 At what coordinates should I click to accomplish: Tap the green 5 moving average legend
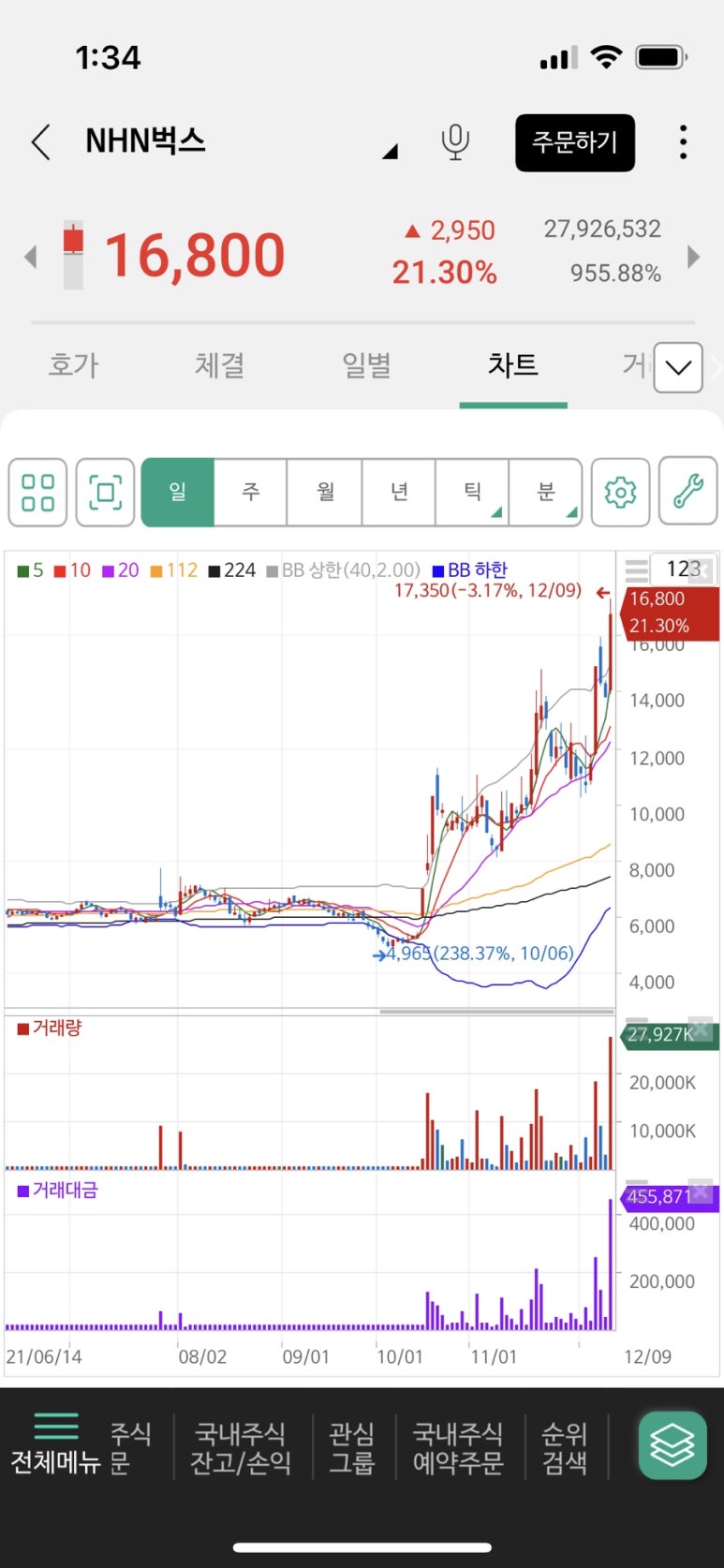point(31,570)
